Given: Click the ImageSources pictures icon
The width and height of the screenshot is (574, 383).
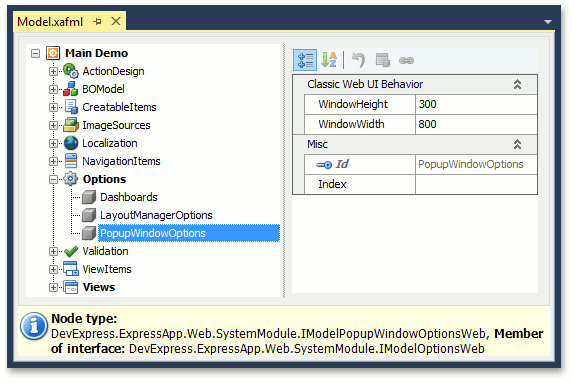Looking at the screenshot, I should 71,125.
